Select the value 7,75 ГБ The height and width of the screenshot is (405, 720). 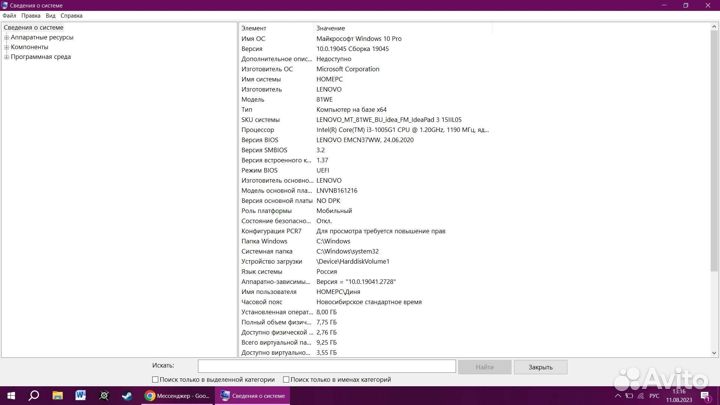click(326, 322)
